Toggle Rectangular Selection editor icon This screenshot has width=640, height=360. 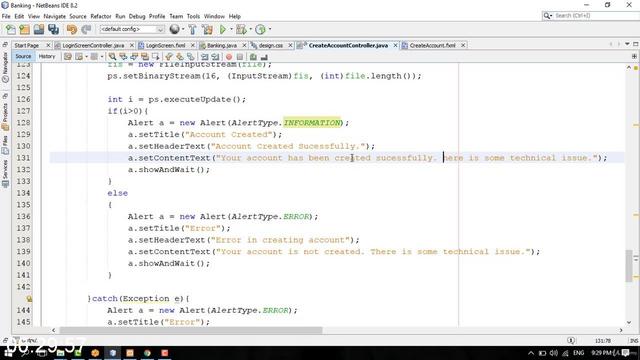pos(156,57)
